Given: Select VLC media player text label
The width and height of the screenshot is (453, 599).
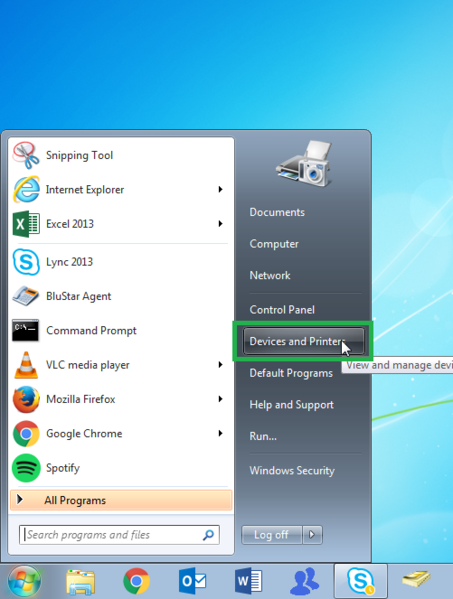Looking at the screenshot, I should coord(87,365).
